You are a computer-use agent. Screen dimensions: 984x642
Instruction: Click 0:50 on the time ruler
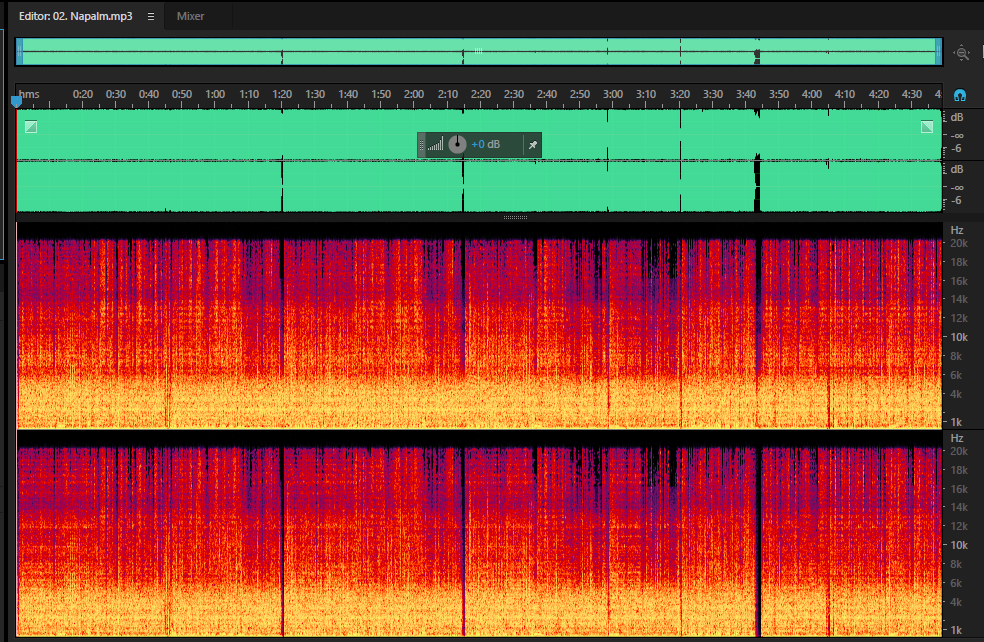182,94
